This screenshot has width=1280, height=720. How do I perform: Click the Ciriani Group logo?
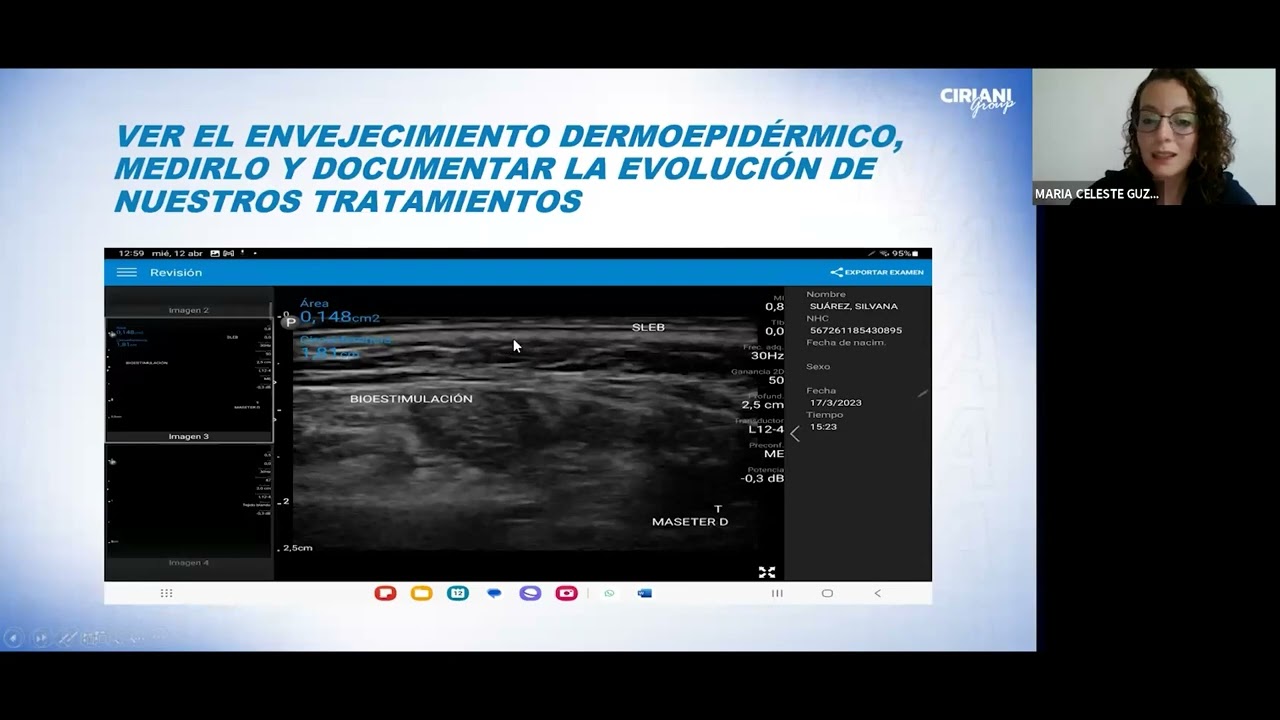pos(978,101)
